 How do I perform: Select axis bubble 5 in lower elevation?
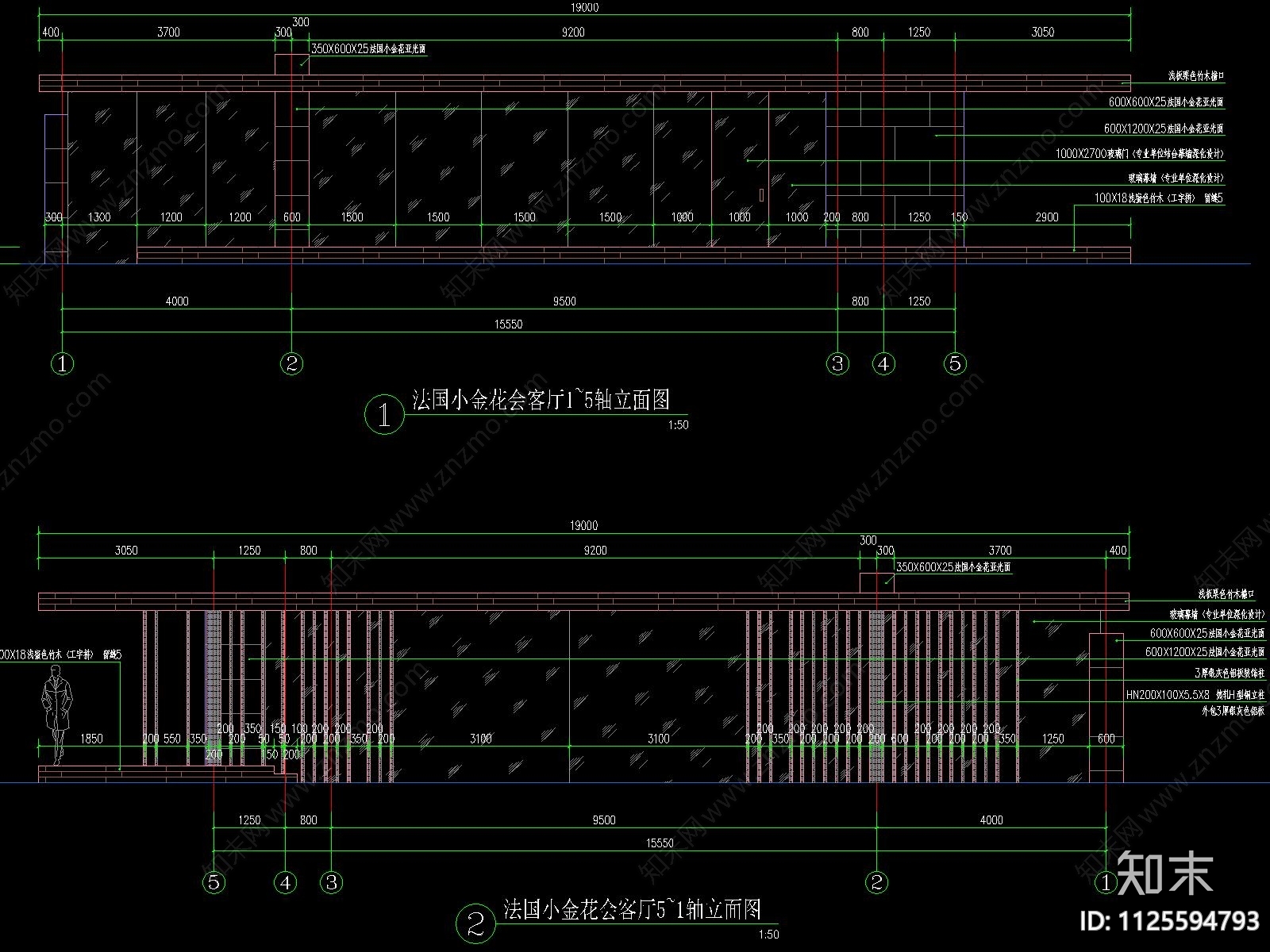[214, 882]
